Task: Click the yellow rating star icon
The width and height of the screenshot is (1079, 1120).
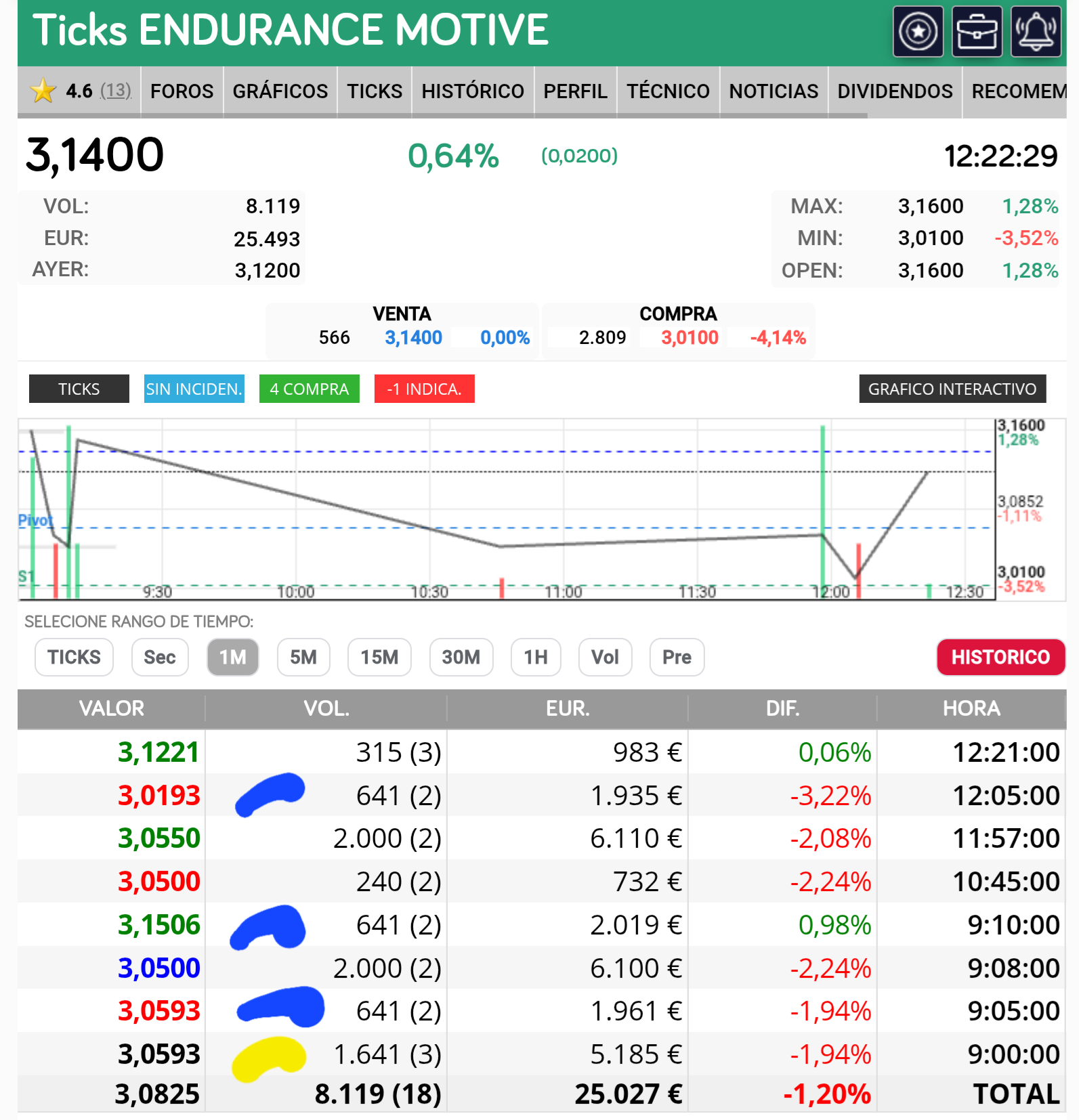Action: pyautogui.click(x=43, y=91)
